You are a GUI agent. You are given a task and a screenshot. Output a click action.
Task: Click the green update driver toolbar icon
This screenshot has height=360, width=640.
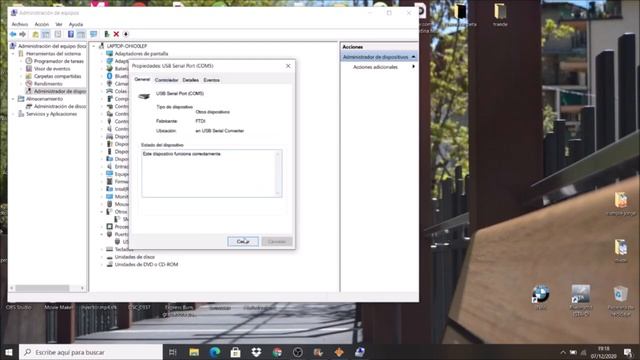(x=107, y=34)
